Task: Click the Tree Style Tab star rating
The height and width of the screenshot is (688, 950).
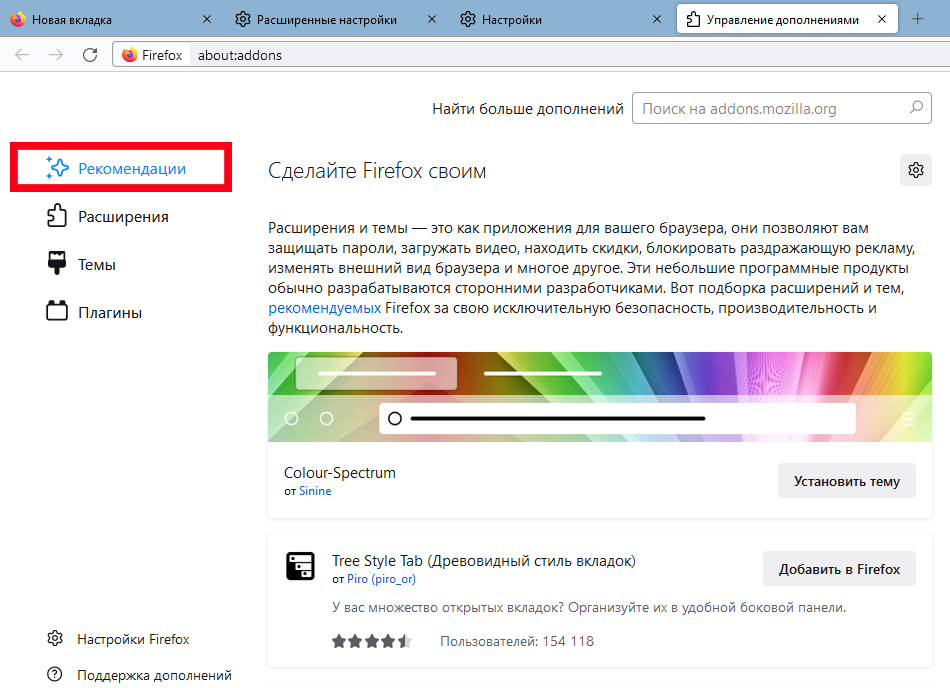Action: tap(372, 641)
